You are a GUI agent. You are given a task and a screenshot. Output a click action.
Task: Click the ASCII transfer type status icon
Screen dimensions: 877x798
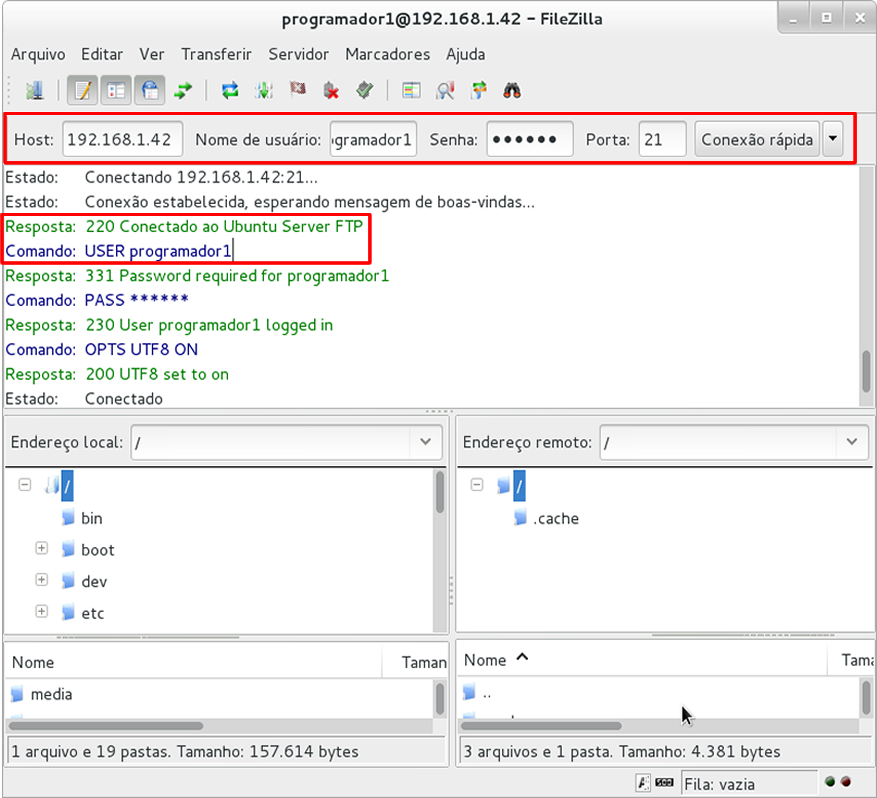(x=643, y=783)
